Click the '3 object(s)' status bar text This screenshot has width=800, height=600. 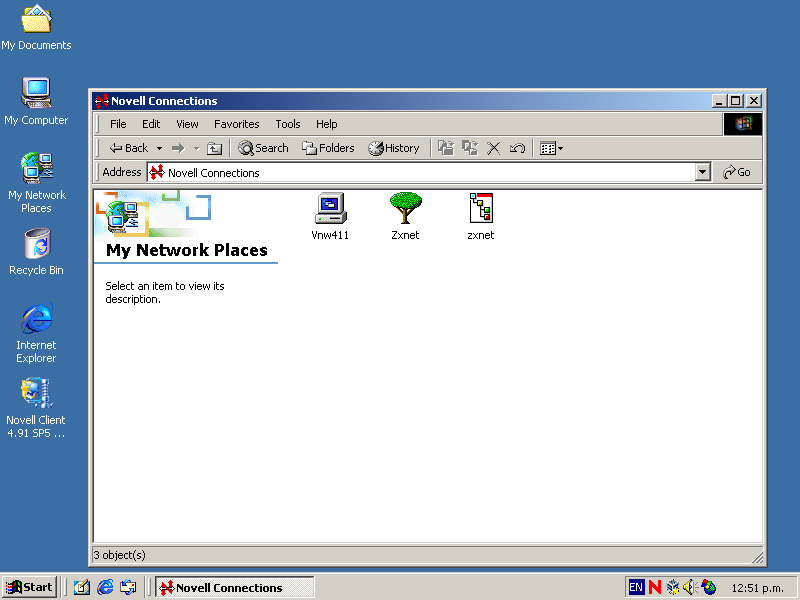click(x=119, y=555)
